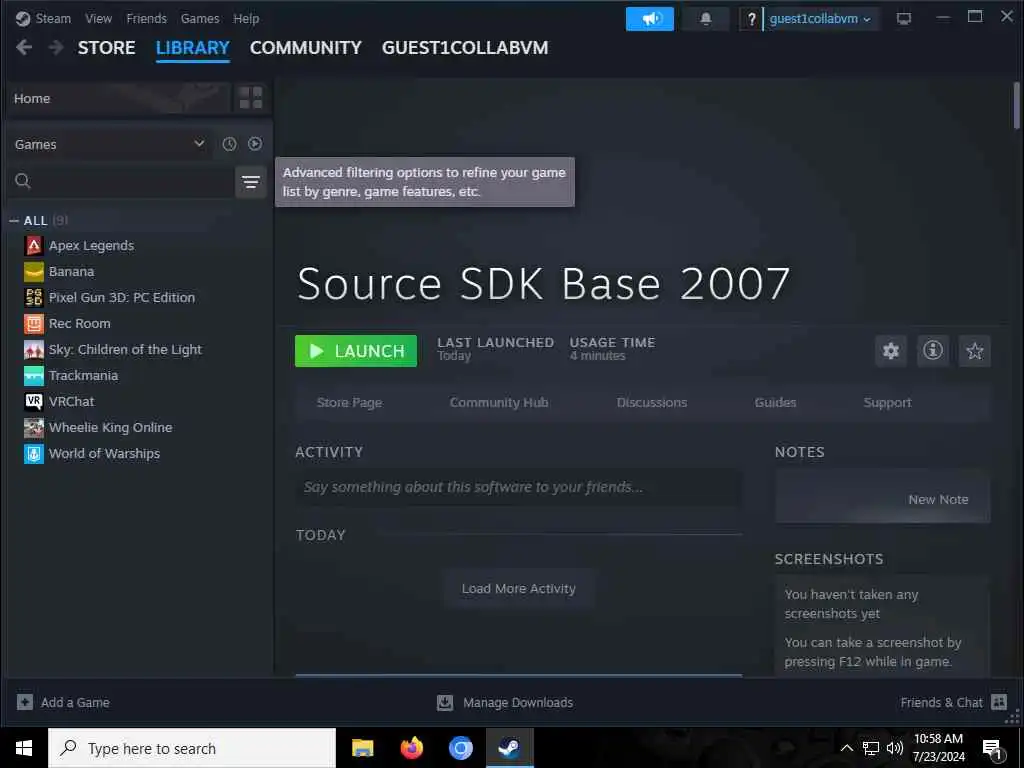Open the COMMUNITY tab
This screenshot has width=1024, height=768.
pyautogui.click(x=306, y=48)
